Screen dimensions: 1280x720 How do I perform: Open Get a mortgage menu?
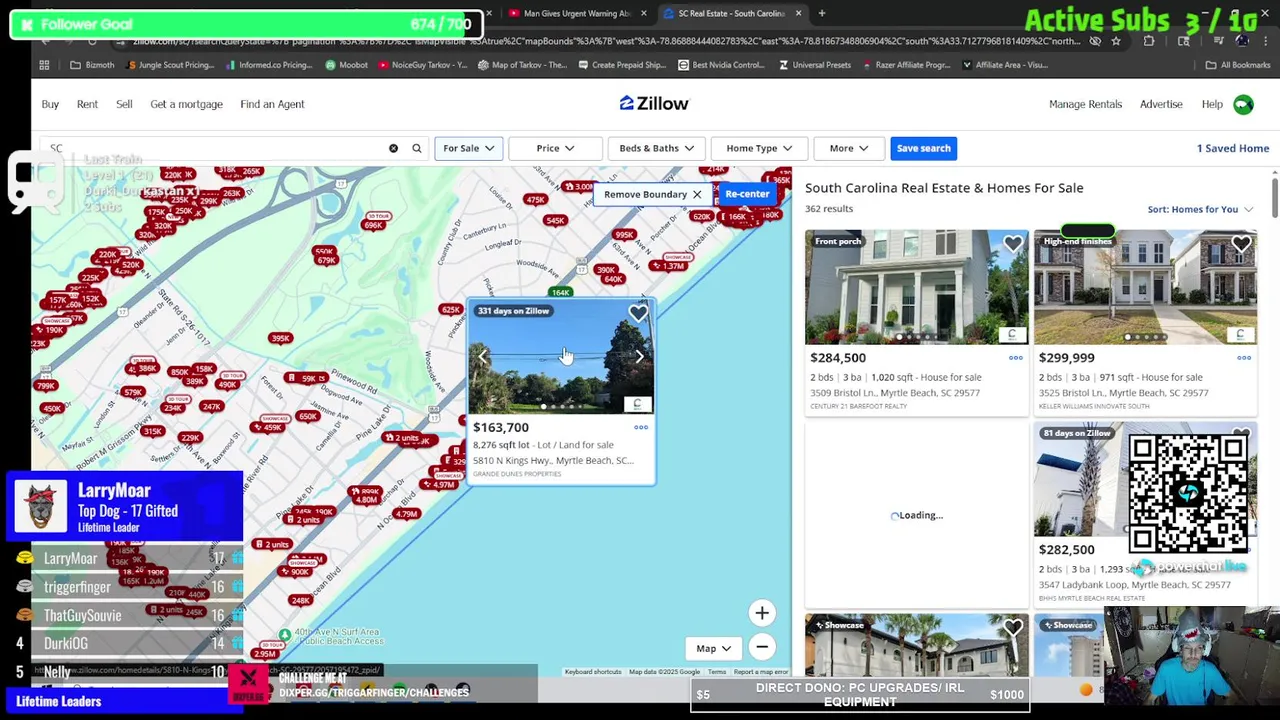point(186,104)
